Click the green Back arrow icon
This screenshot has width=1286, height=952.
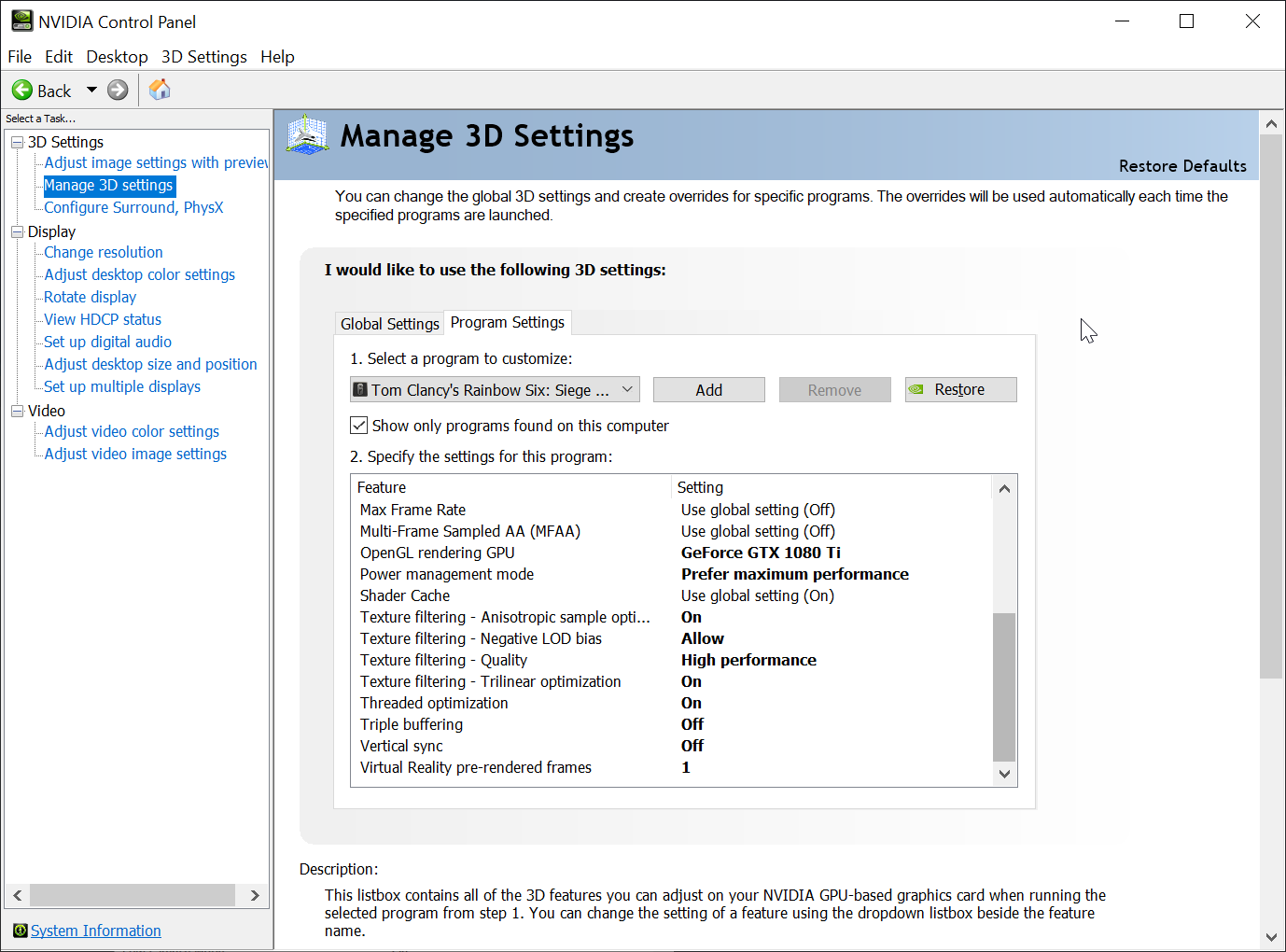click(21, 91)
